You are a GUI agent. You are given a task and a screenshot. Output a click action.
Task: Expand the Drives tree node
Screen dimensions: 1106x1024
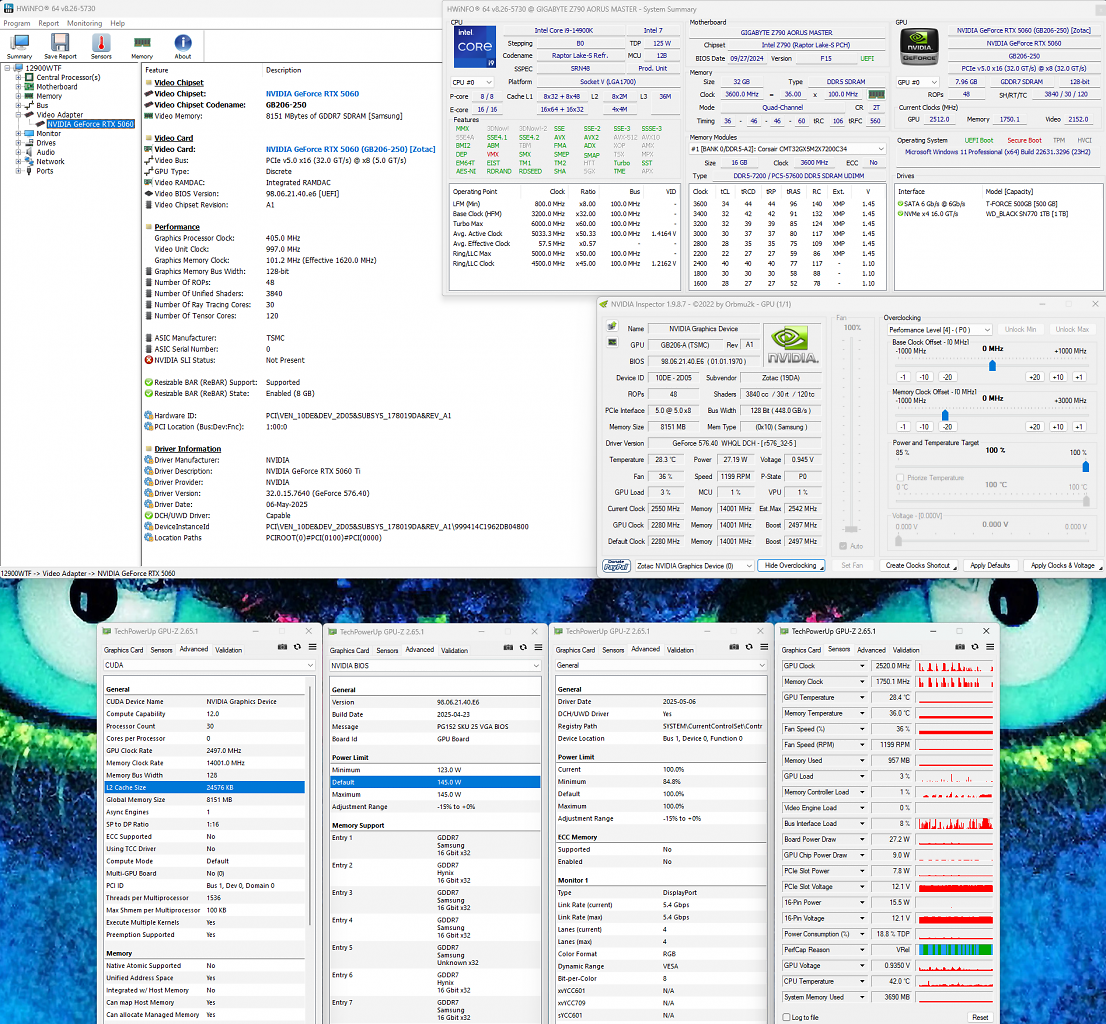click(x=18, y=142)
